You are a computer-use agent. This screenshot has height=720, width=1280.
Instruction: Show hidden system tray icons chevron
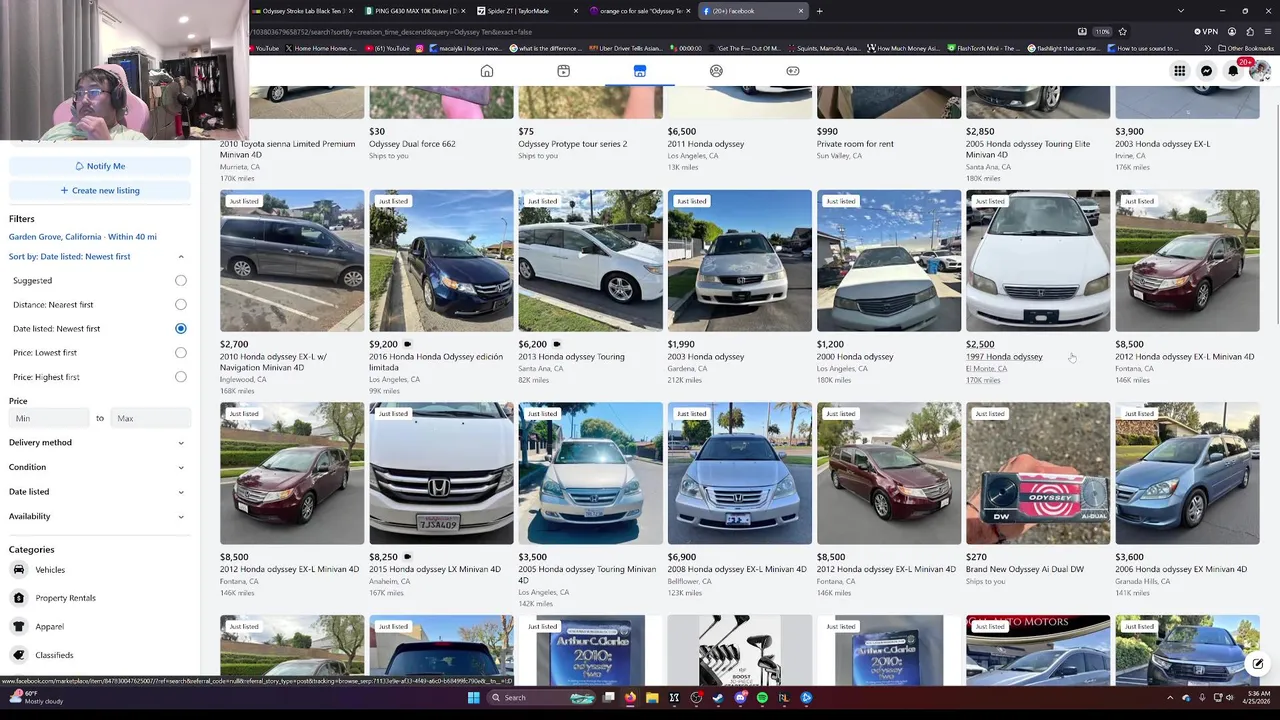pyautogui.click(x=1170, y=698)
